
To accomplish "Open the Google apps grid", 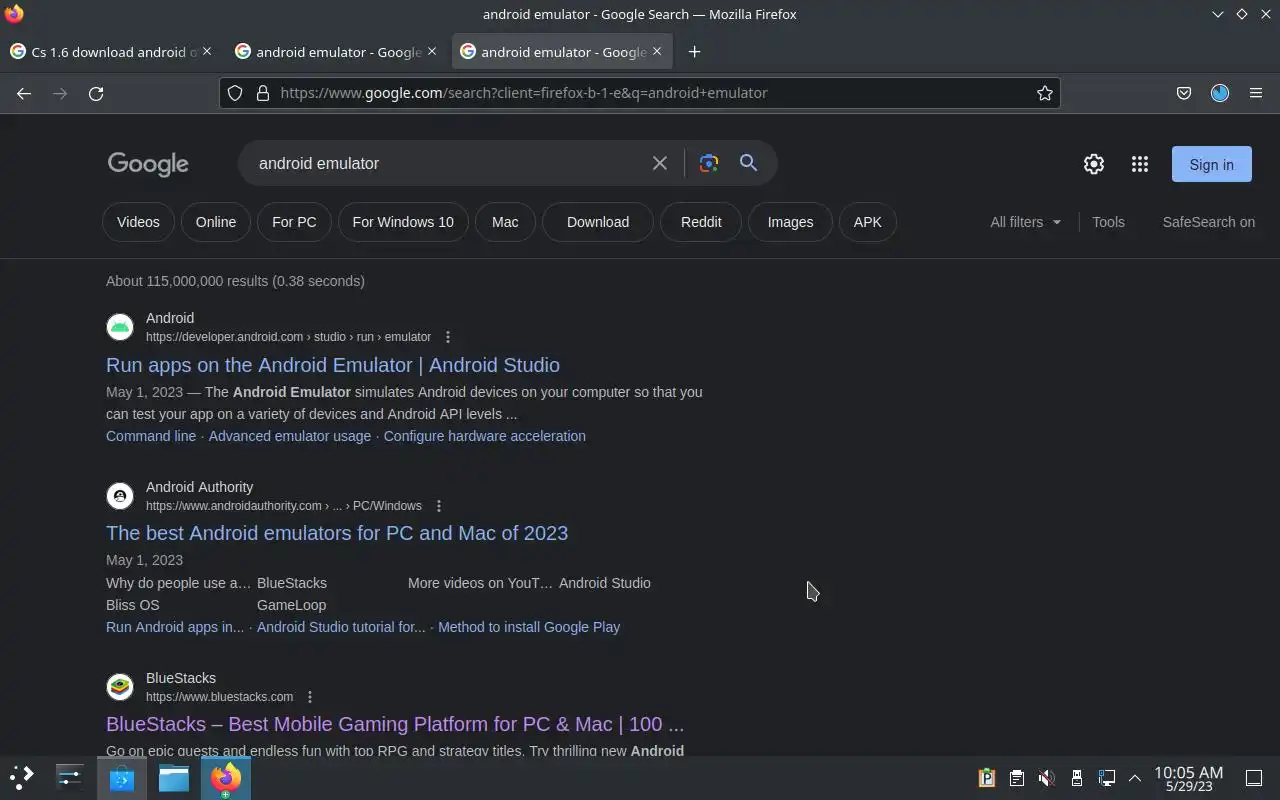I will coord(1140,164).
